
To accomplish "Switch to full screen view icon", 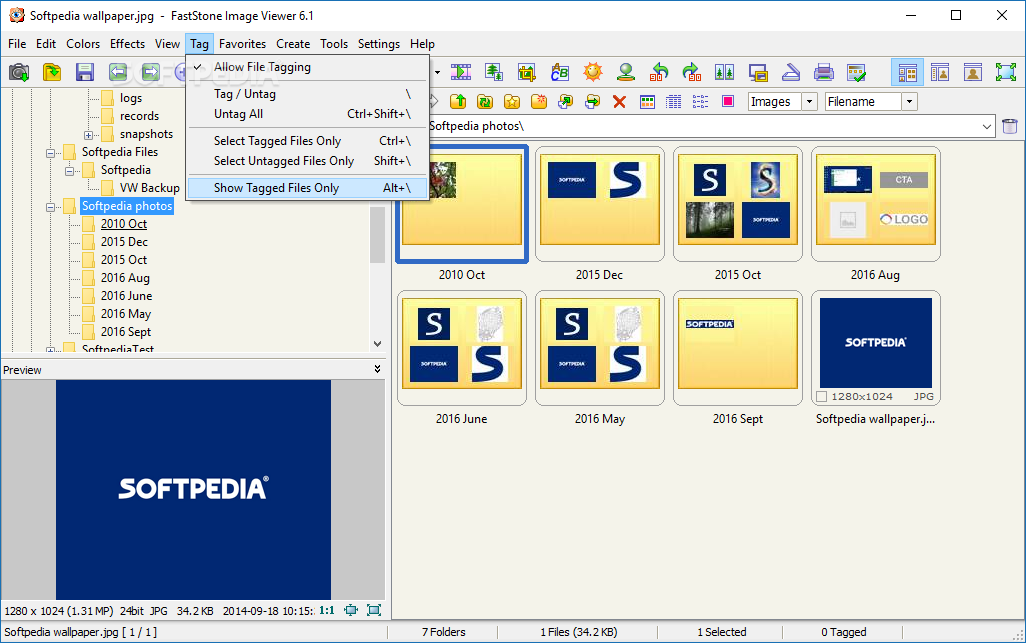I will [1006, 72].
